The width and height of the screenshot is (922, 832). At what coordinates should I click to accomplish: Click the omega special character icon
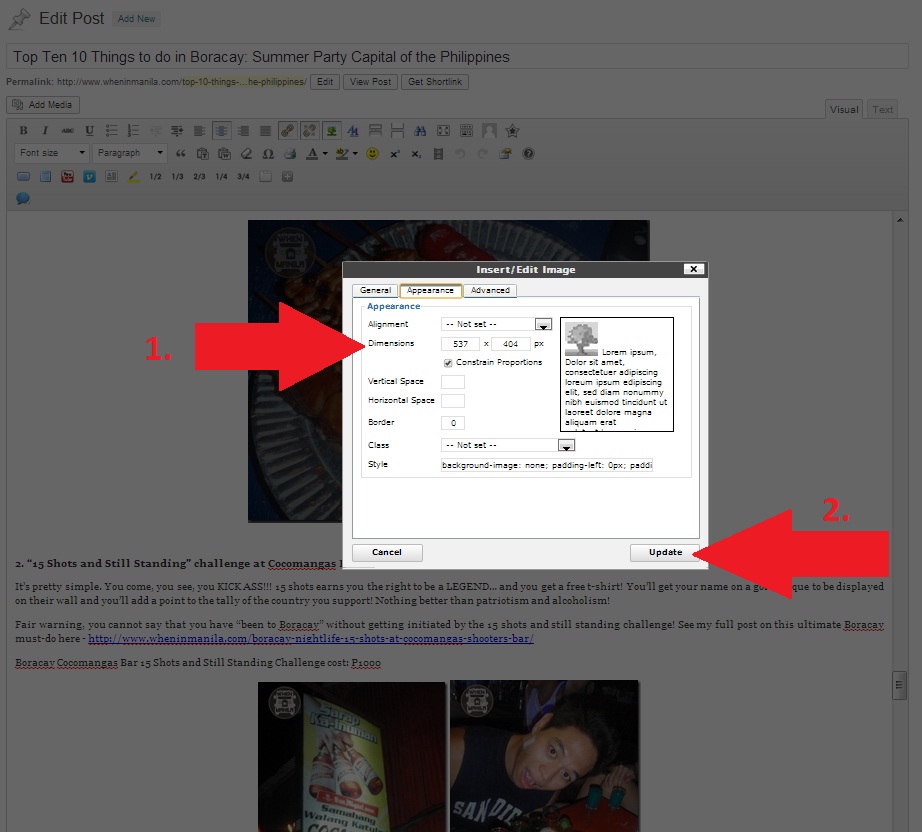[268, 154]
